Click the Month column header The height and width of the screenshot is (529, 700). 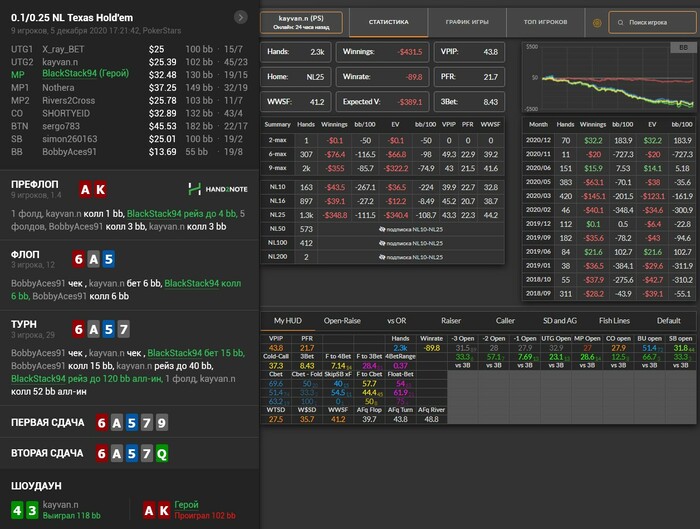(538, 125)
